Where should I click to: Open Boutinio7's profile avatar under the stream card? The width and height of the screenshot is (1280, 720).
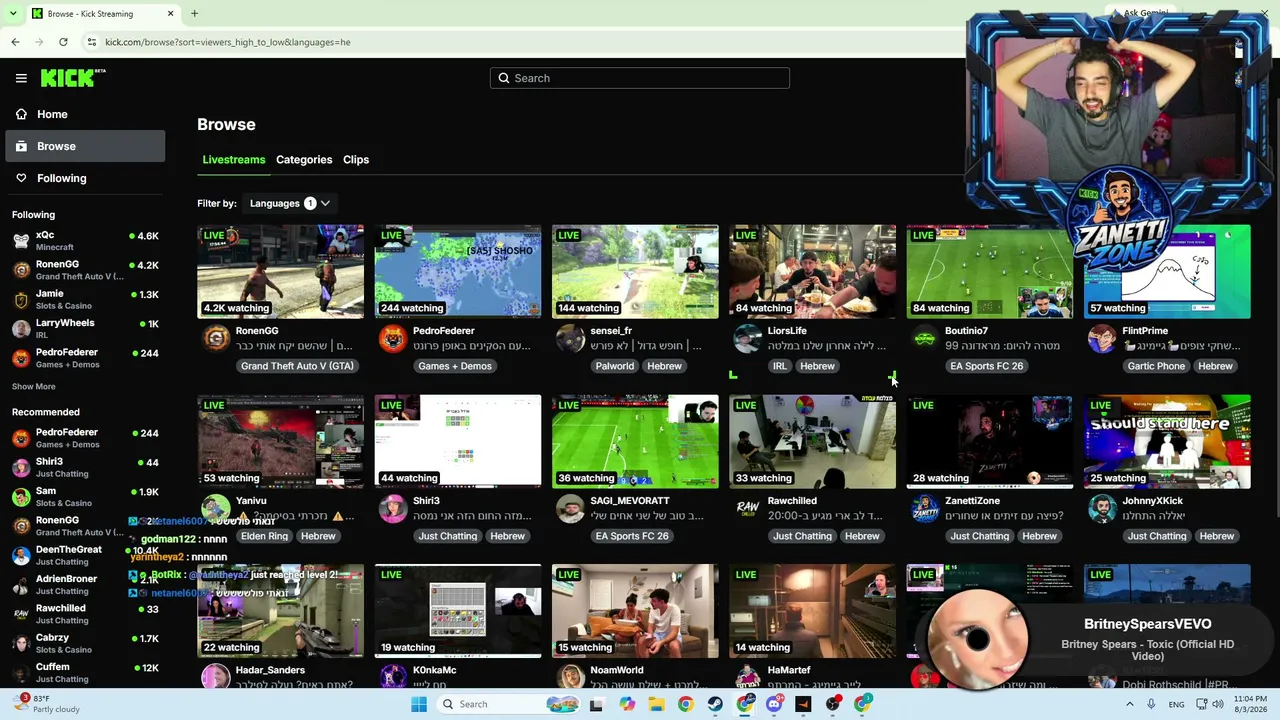[925, 339]
